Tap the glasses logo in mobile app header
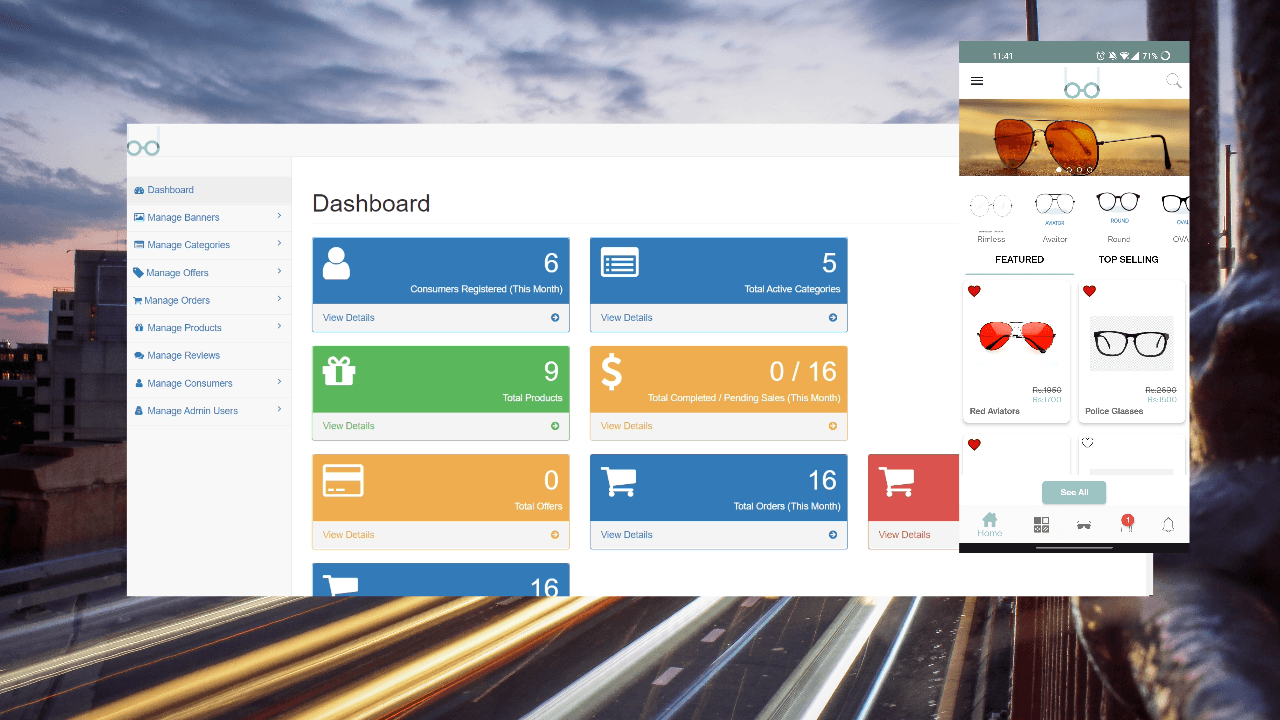The width and height of the screenshot is (1280, 720). 1082,84
